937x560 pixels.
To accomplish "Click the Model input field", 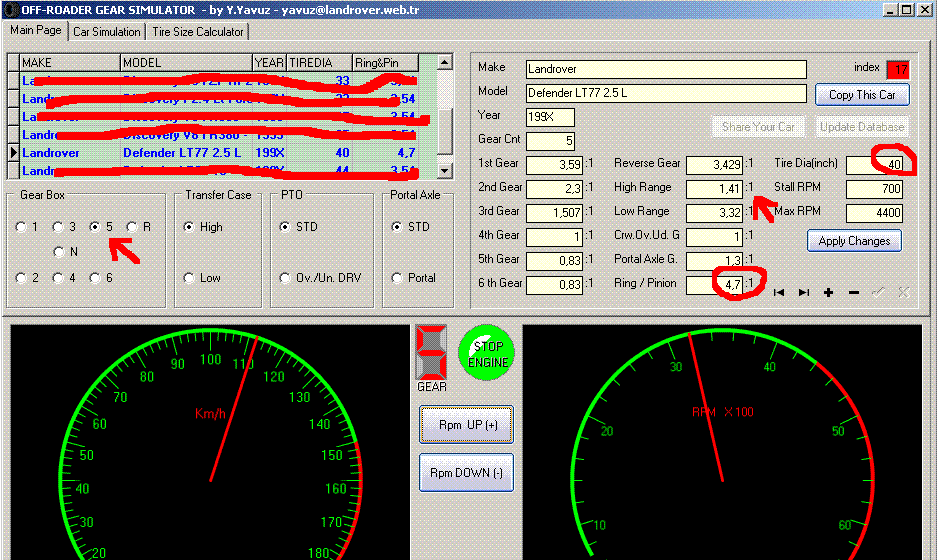I will tap(666, 93).
